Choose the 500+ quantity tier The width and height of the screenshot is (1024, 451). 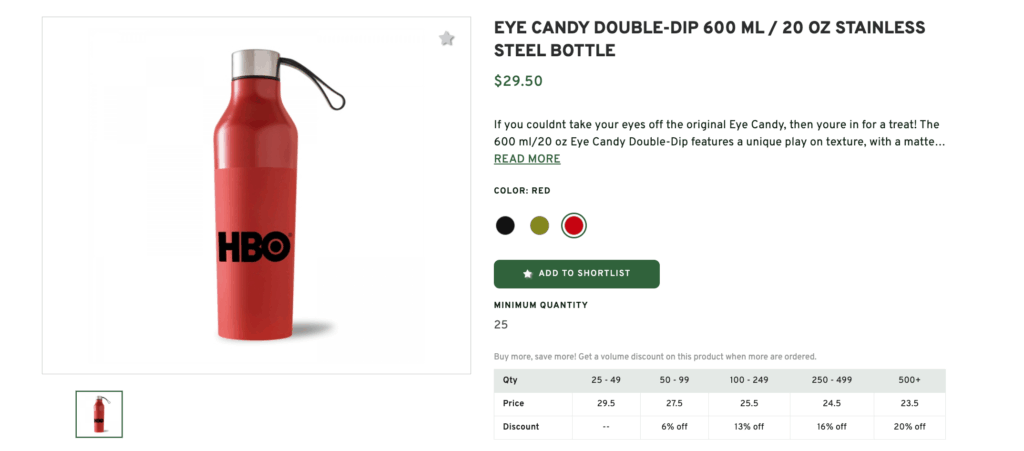point(909,381)
